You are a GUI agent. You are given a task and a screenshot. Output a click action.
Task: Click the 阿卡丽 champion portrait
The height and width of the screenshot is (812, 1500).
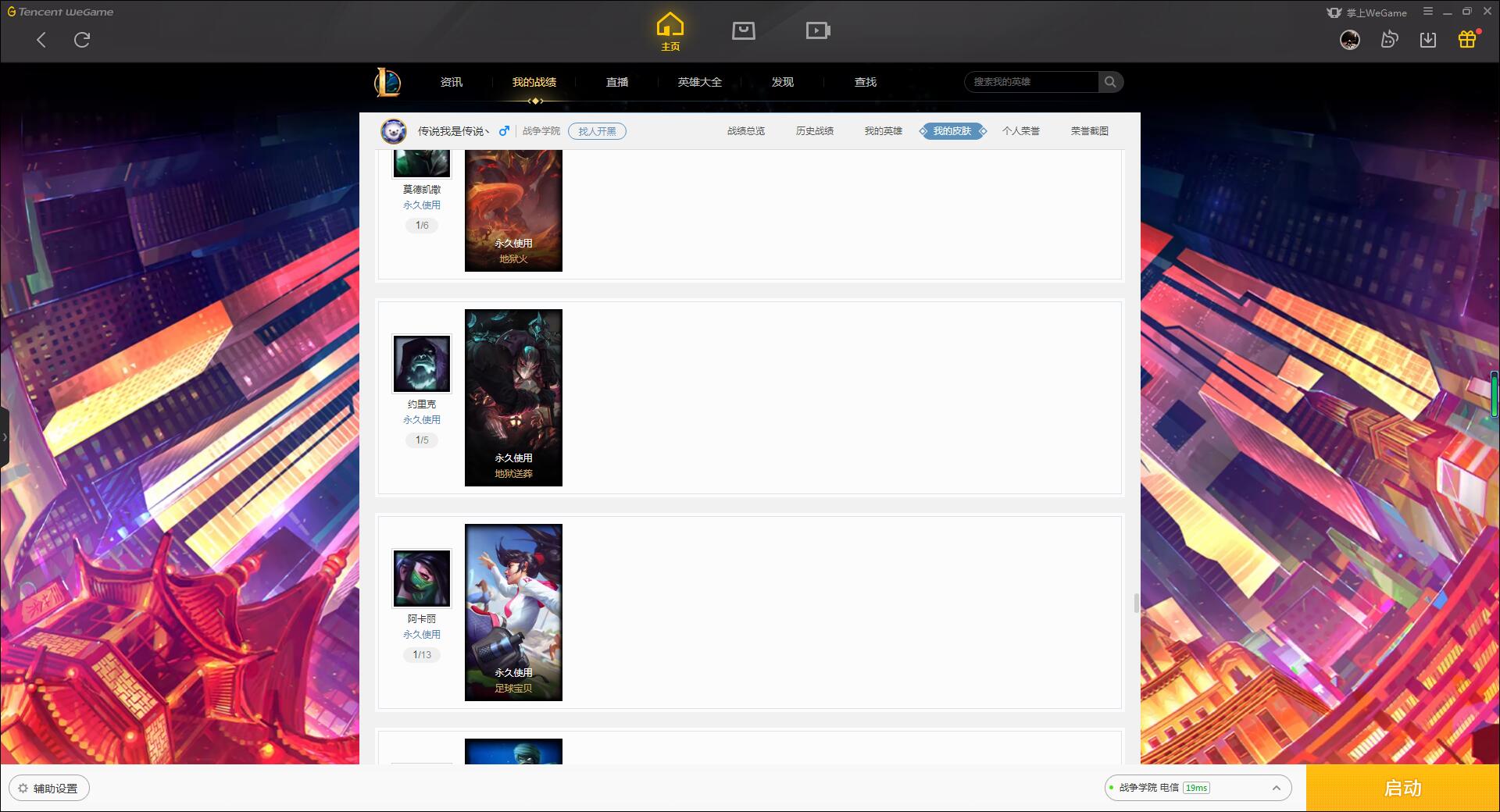[422, 579]
